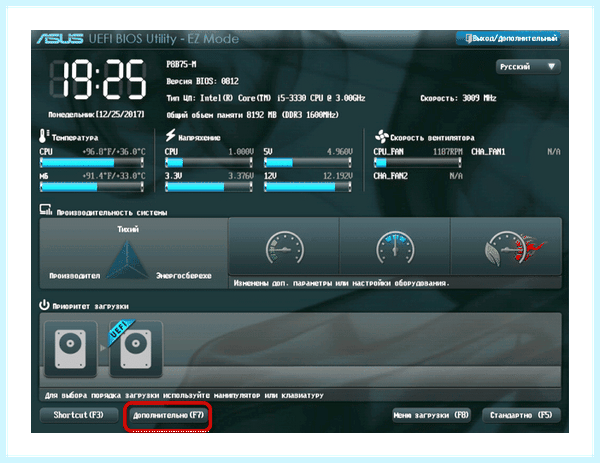The height and width of the screenshot is (463, 600).
Task: Click the 19:25 clock display
Action: pyautogui.click(x=98, y=80)
